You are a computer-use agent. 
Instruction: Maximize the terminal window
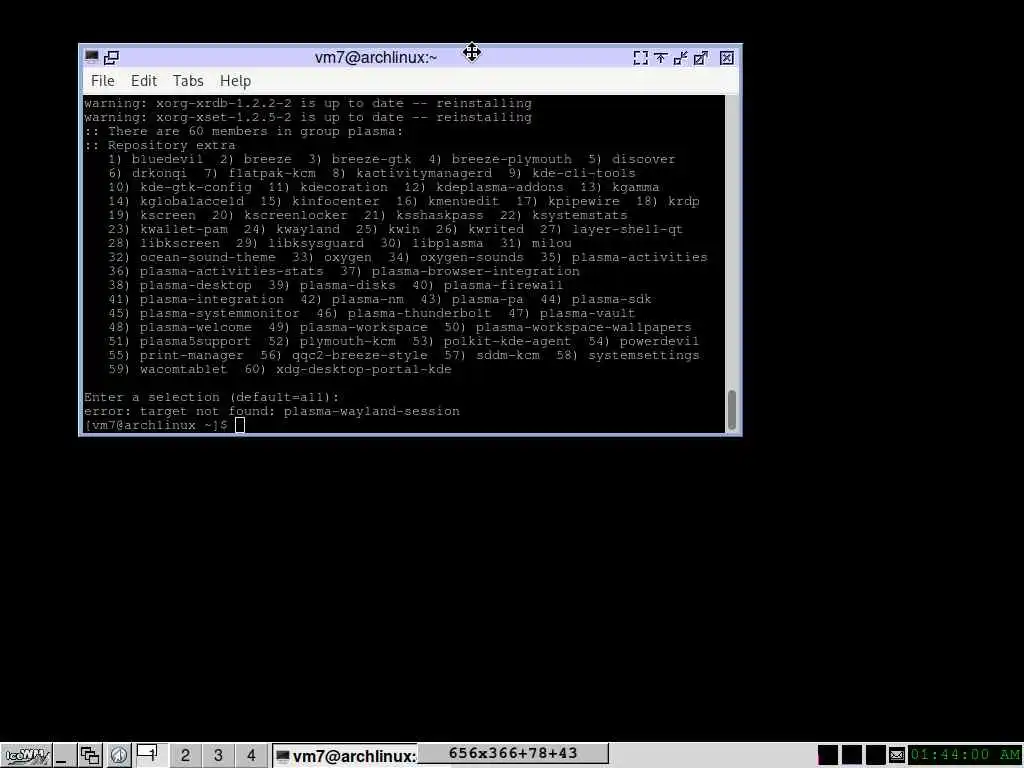point(701,58)
